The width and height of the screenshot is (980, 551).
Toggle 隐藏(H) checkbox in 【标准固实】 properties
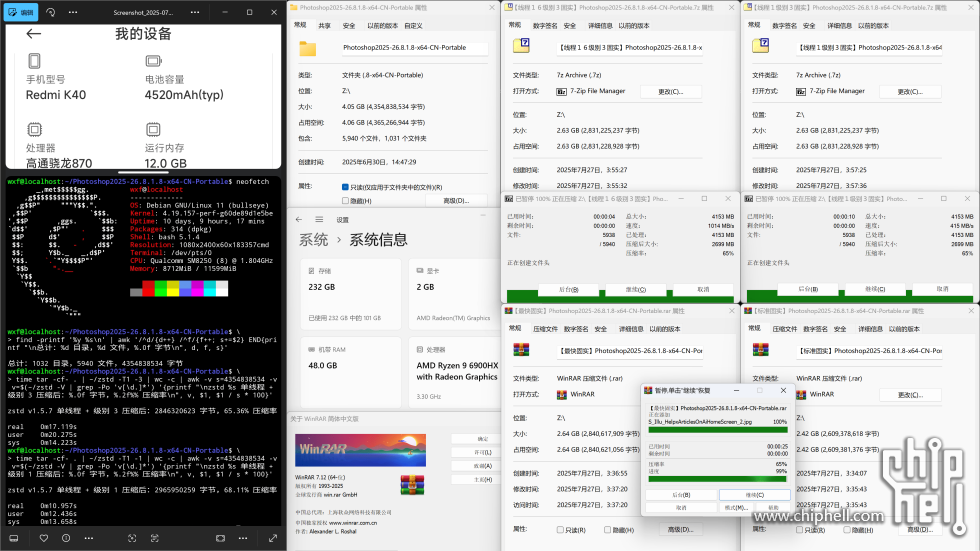[x=847, y=530]
